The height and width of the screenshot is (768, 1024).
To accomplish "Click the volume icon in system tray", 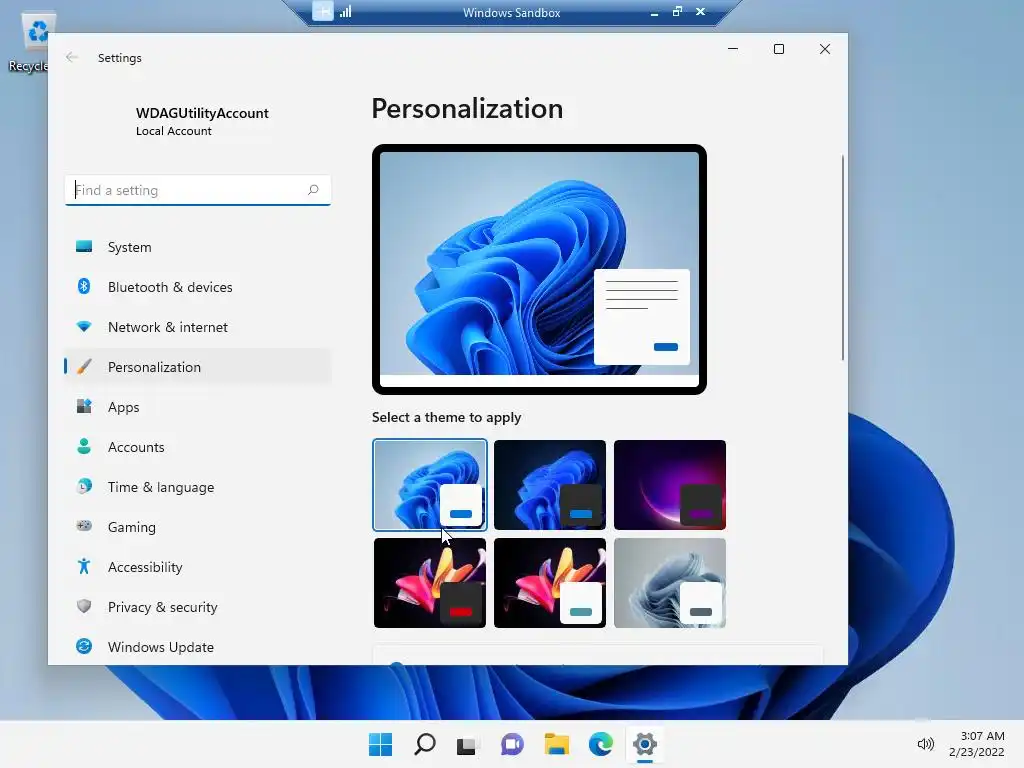I will [x=925, y=744].
